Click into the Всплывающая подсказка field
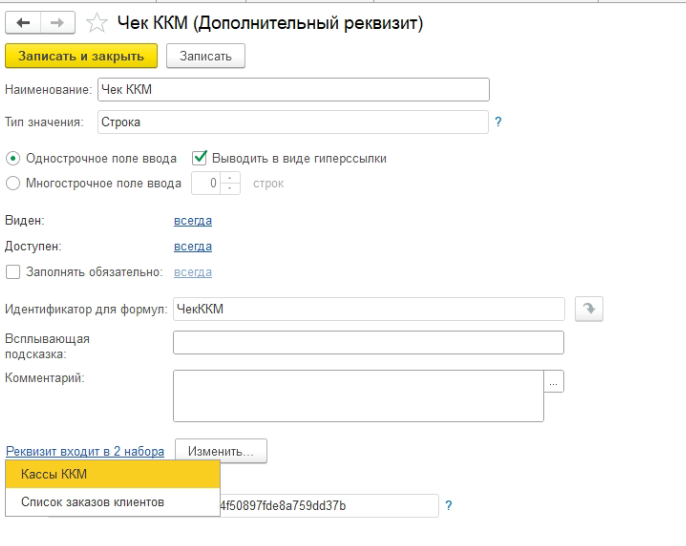Viewport: 686px width, 546px height. tap(368, 342)
